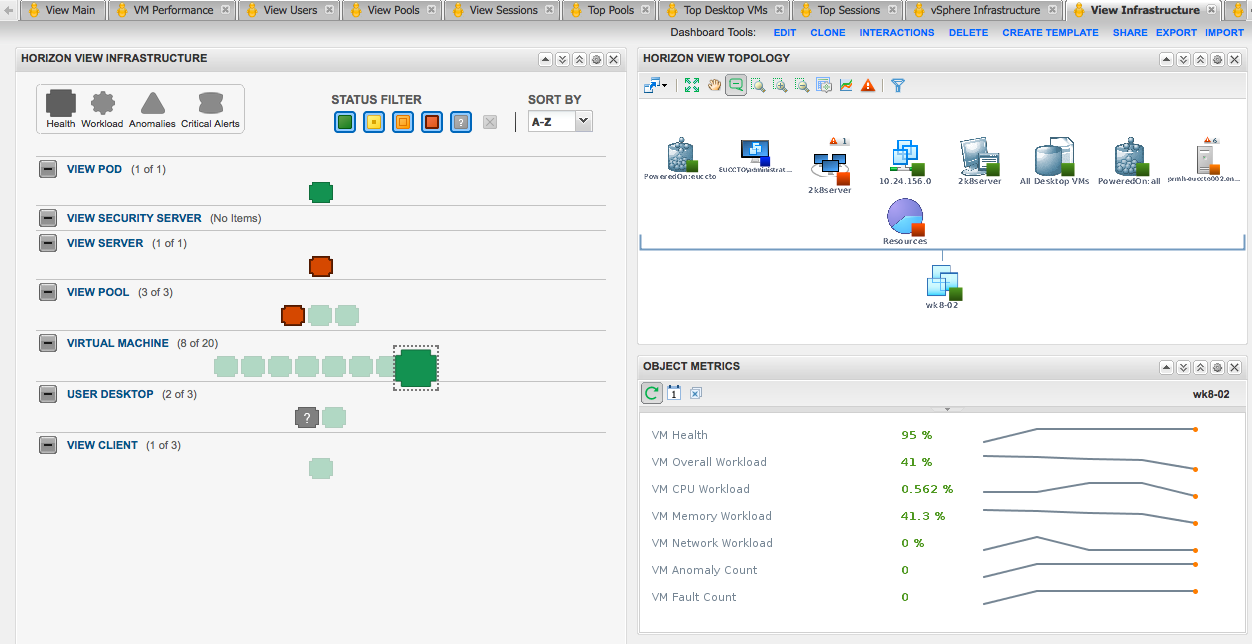Screen dimensions: 1252x644
Task: Select the Health view icon
Action: tap(61, 103)
